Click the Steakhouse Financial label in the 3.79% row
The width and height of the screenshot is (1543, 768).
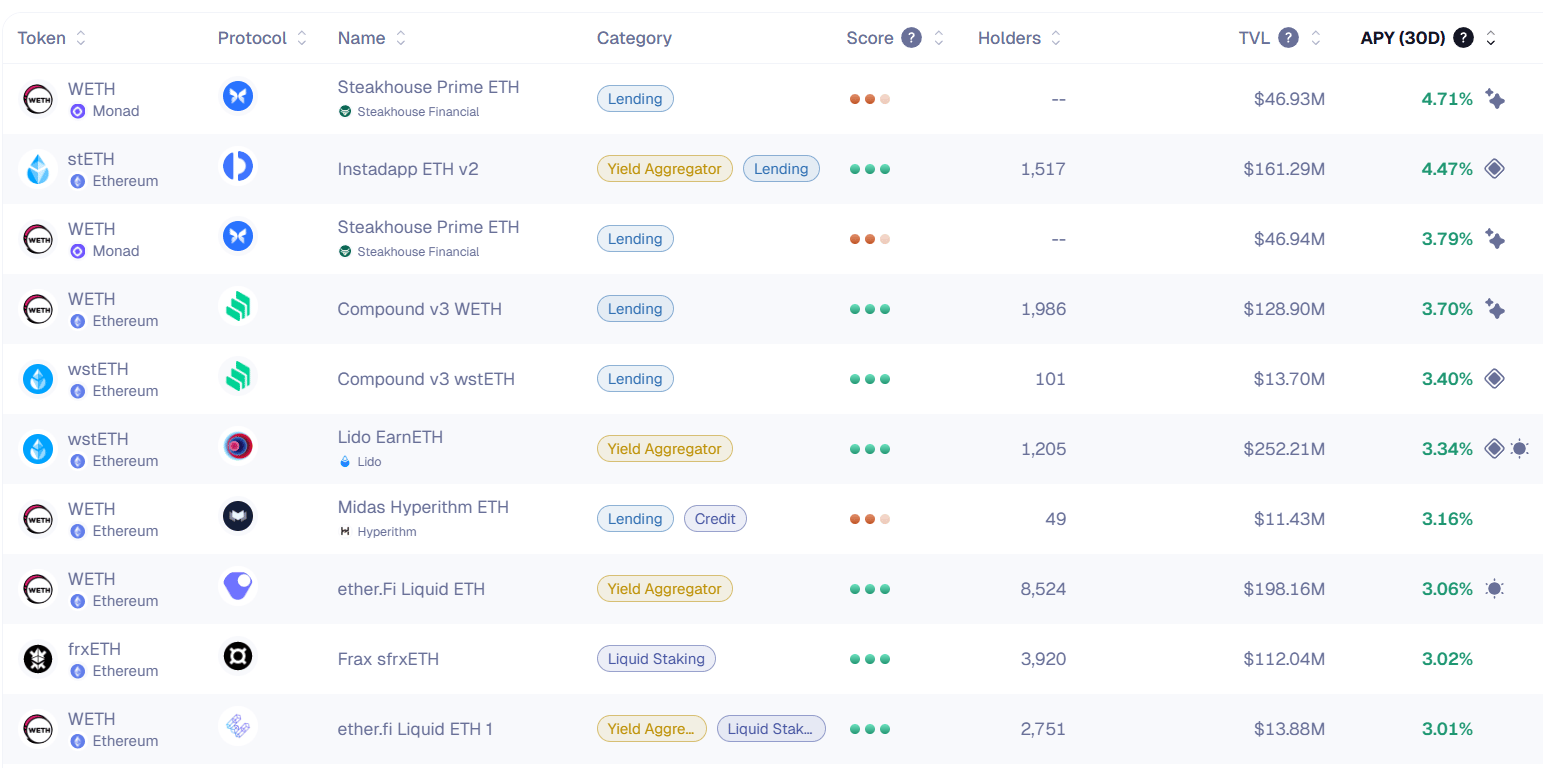[418, 252]
